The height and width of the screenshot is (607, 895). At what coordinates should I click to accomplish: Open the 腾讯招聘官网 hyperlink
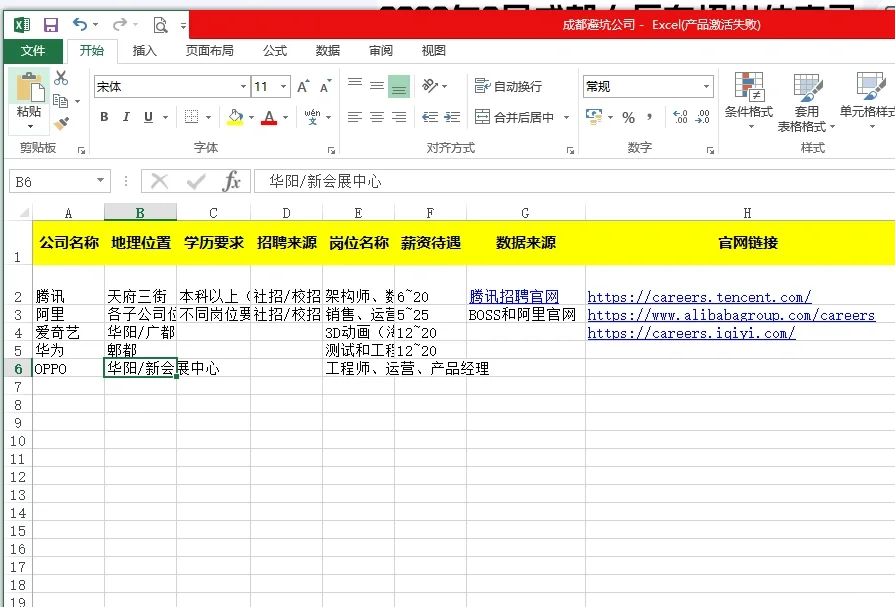click(514, 296)
